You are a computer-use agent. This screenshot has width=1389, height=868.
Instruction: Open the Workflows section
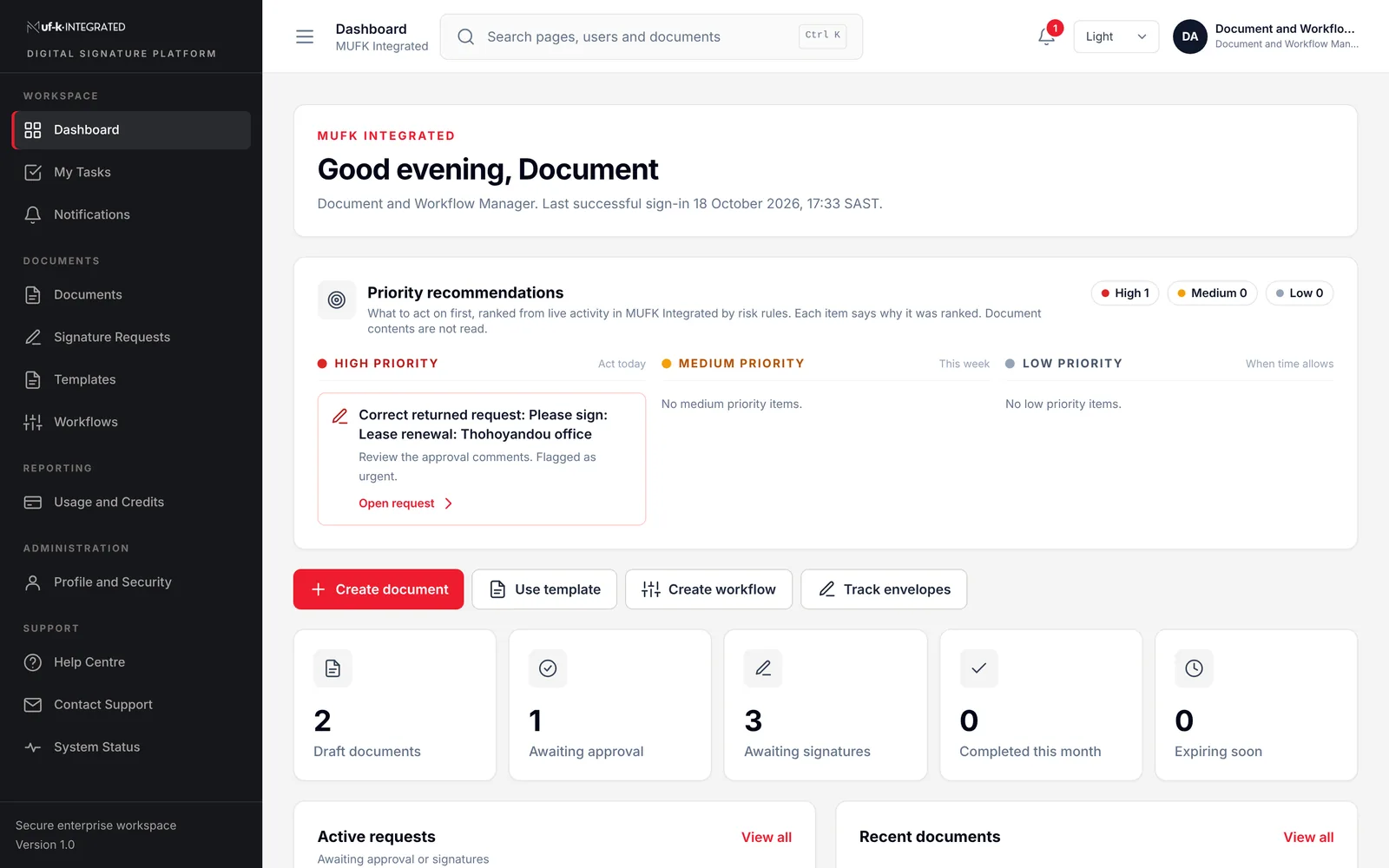pyautogui.click(x=131, y=423)
